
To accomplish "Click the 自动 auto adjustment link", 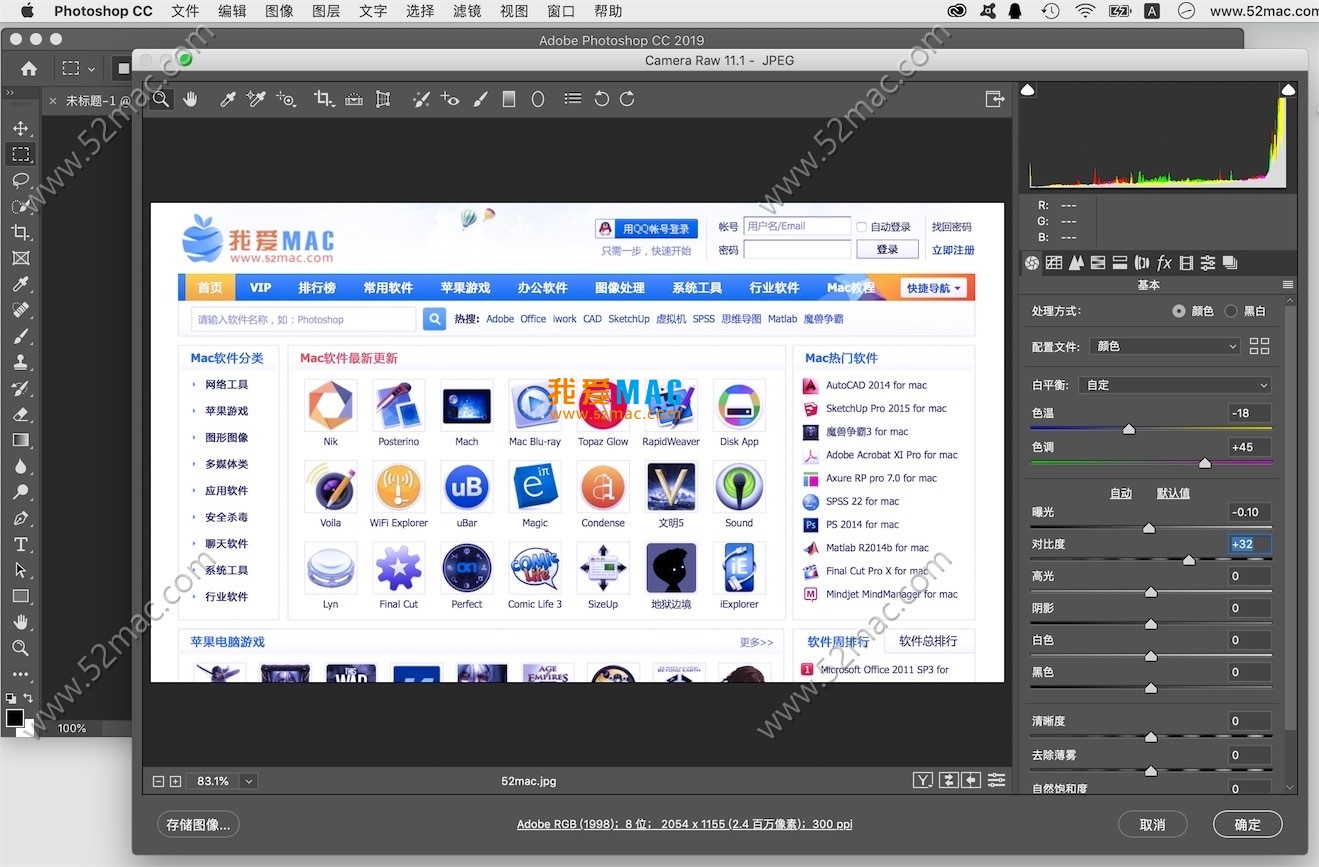I will tap(1121, 493).
